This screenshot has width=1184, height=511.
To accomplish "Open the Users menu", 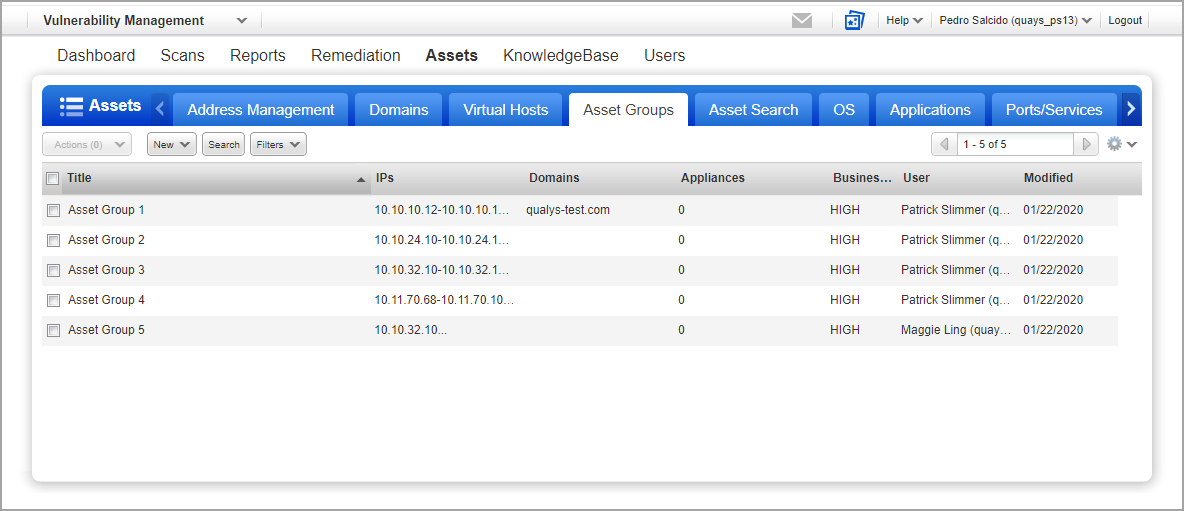I will pos(664,56).
